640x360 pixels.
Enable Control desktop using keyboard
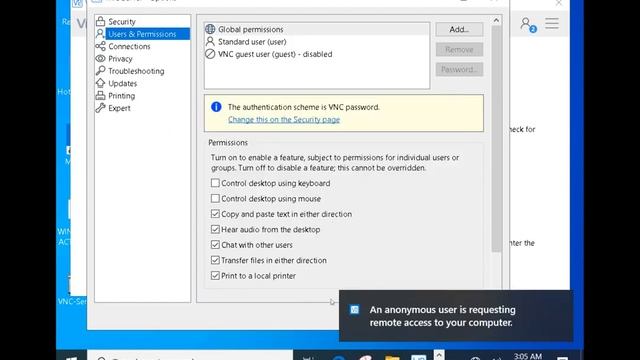(x=215, y=183)
